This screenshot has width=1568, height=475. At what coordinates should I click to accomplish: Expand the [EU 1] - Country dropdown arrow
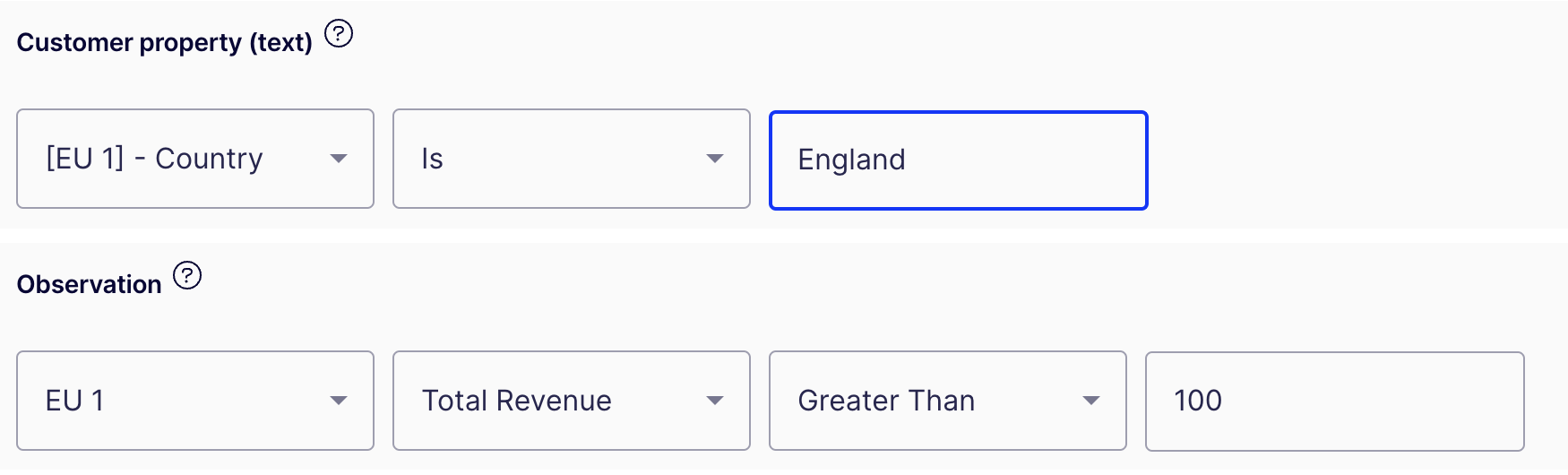[338, 159]
